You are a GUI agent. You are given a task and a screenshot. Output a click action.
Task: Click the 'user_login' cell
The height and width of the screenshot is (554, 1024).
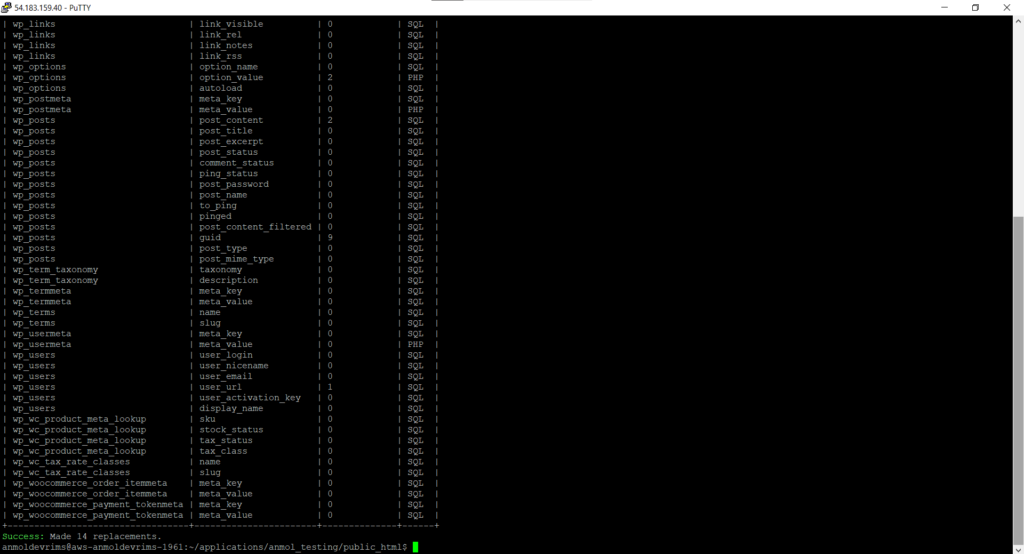point(226,355)
